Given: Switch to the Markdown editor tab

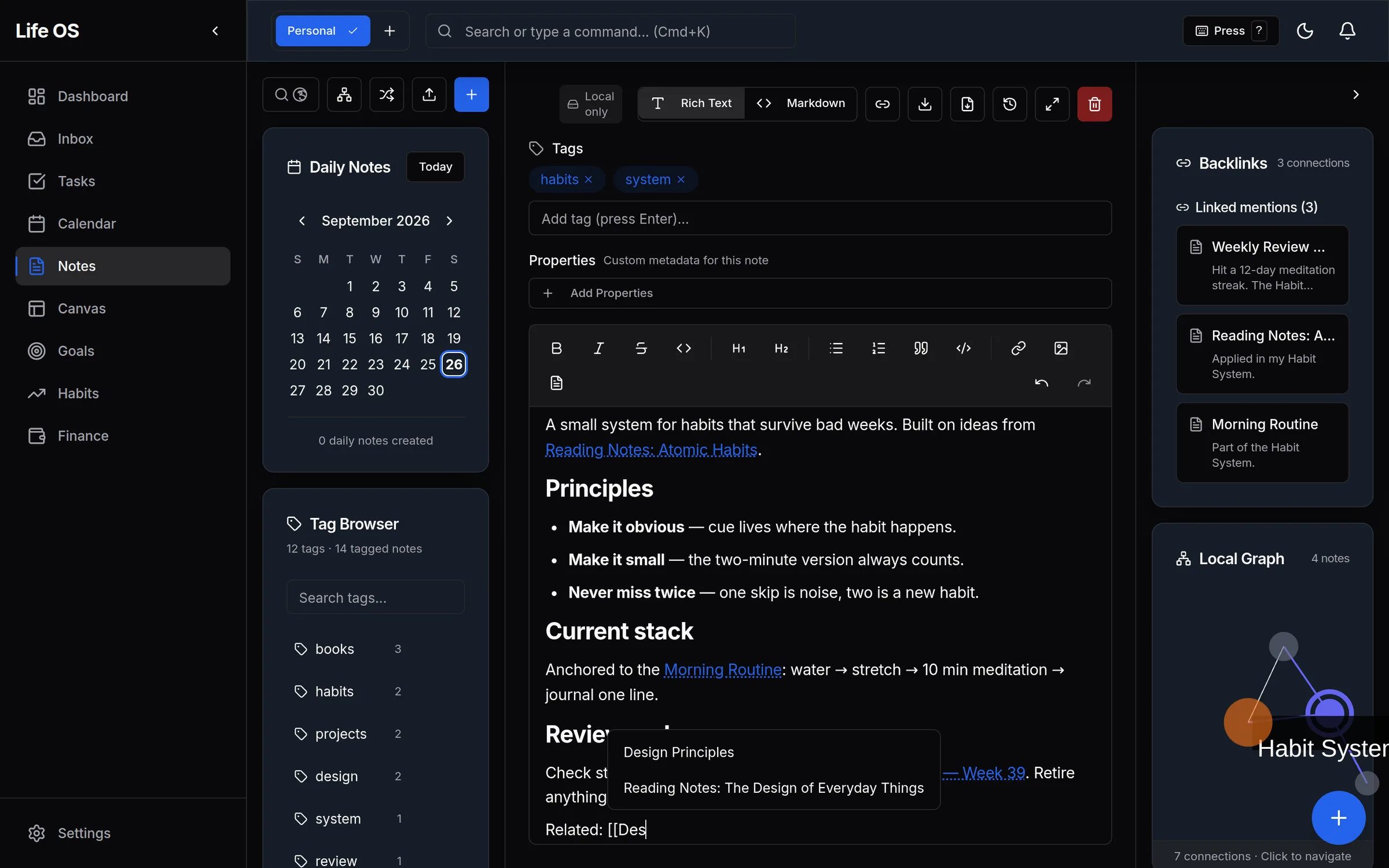Looking at the screenshot, I should (x=800, y=104).
